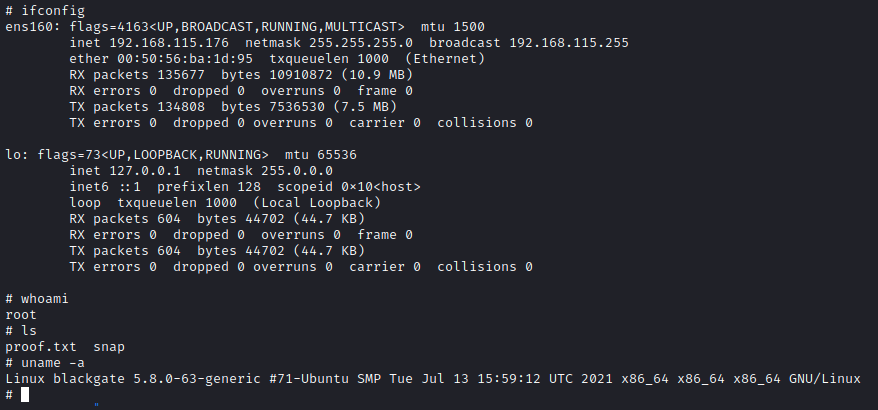The width and height of the screenshot is (878, 410).
Task: Click the snap directory name
Action: pos(109,347)
